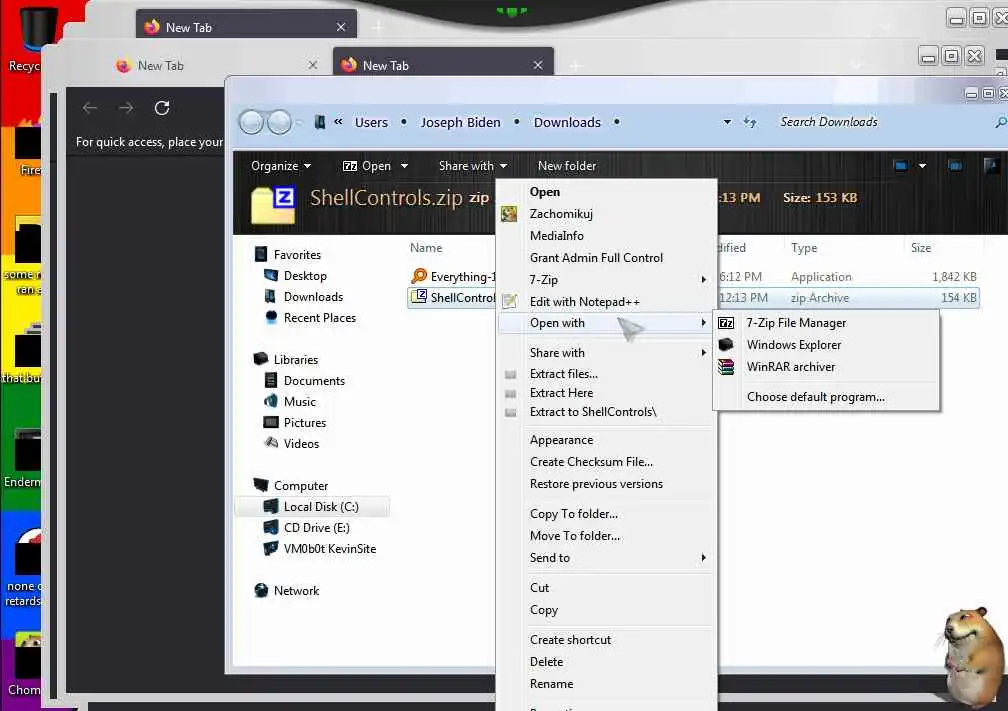
Task: Choose Edit with Notepad++
Action: click(584, 302)
